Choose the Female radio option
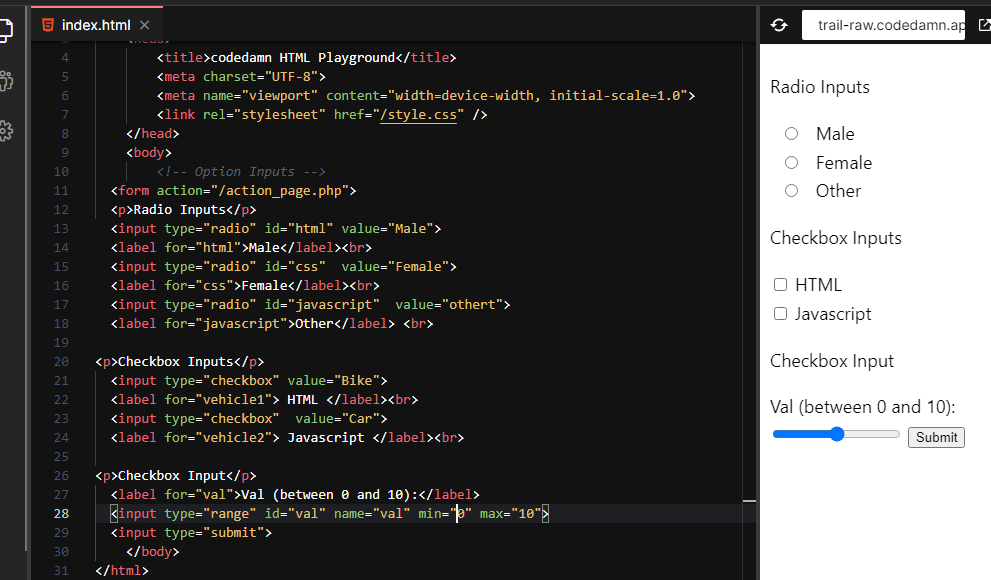991x580 pixels. tap(791, 162)
